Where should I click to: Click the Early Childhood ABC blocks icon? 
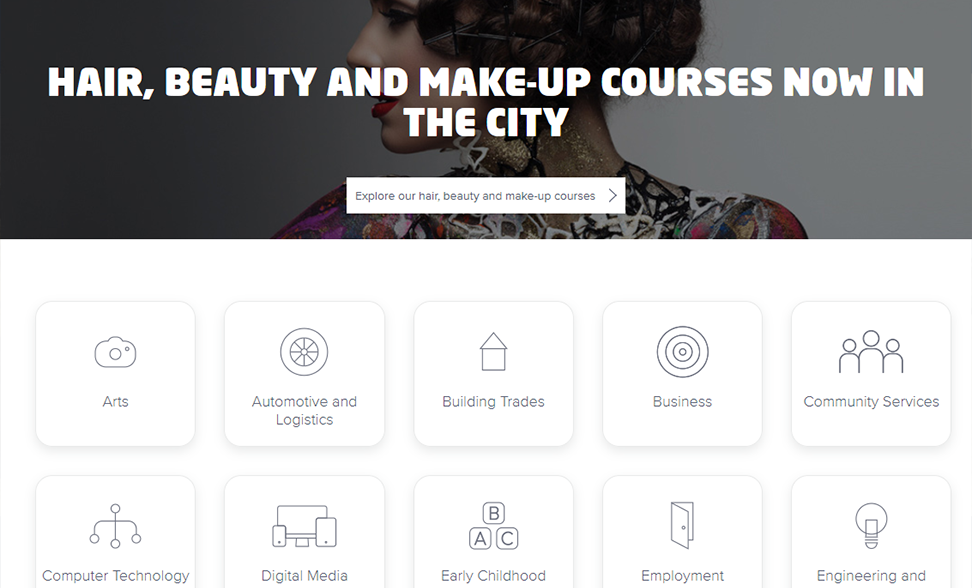(493, 526)
